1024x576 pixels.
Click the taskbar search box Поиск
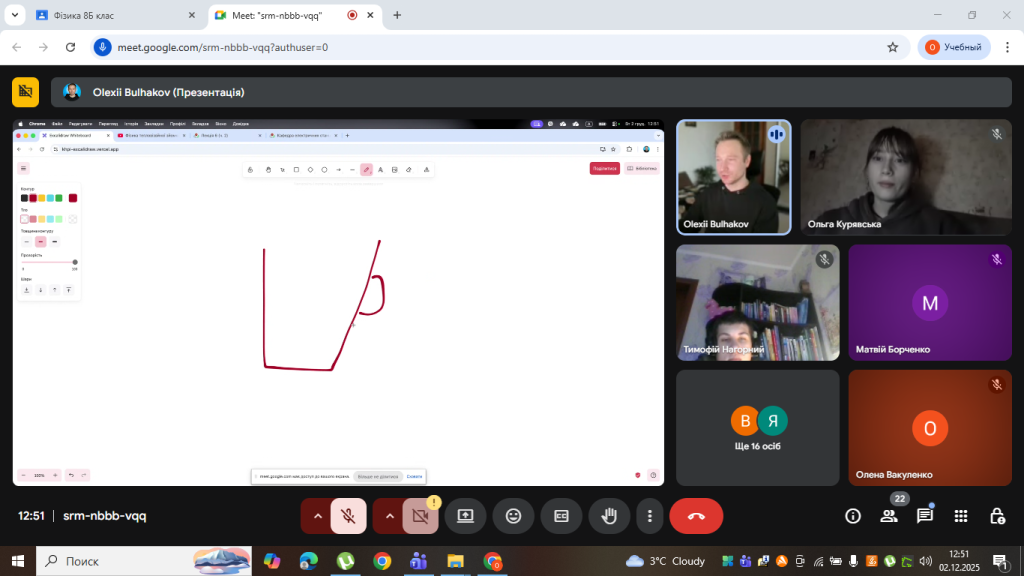coord(144,561)
